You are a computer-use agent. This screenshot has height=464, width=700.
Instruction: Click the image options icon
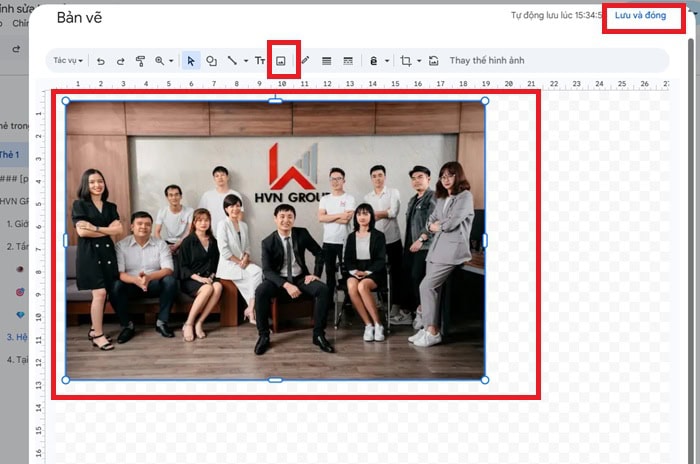tap(374, 61)
